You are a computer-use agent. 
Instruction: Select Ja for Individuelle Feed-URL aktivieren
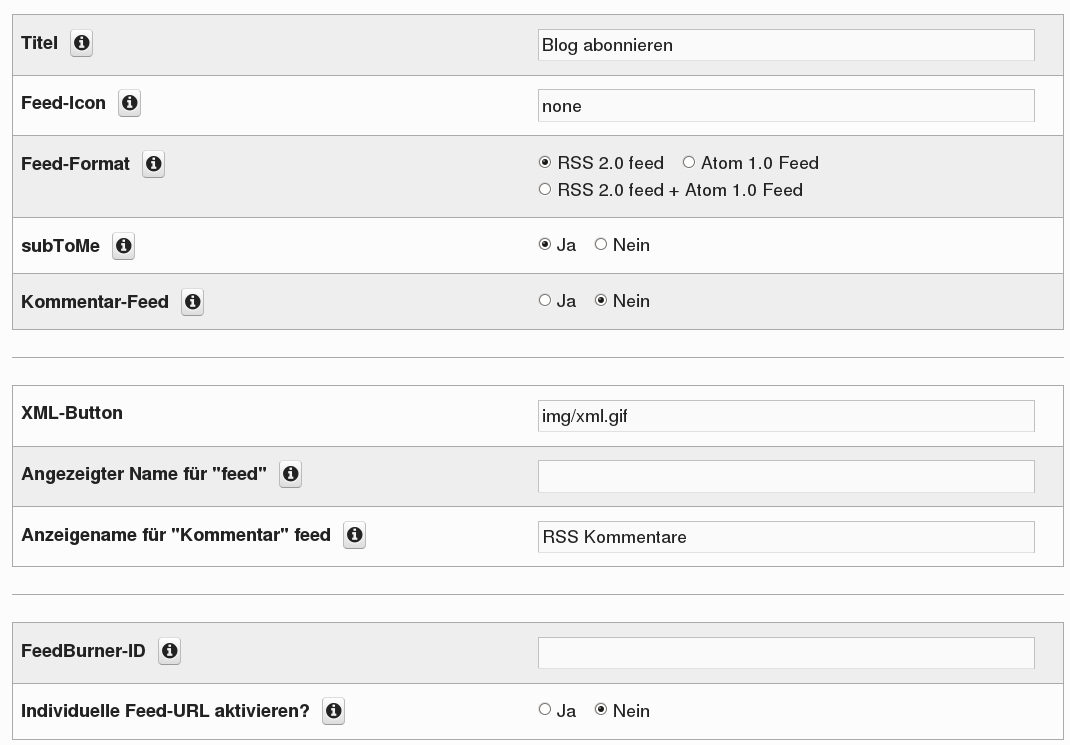coord(545,710)
